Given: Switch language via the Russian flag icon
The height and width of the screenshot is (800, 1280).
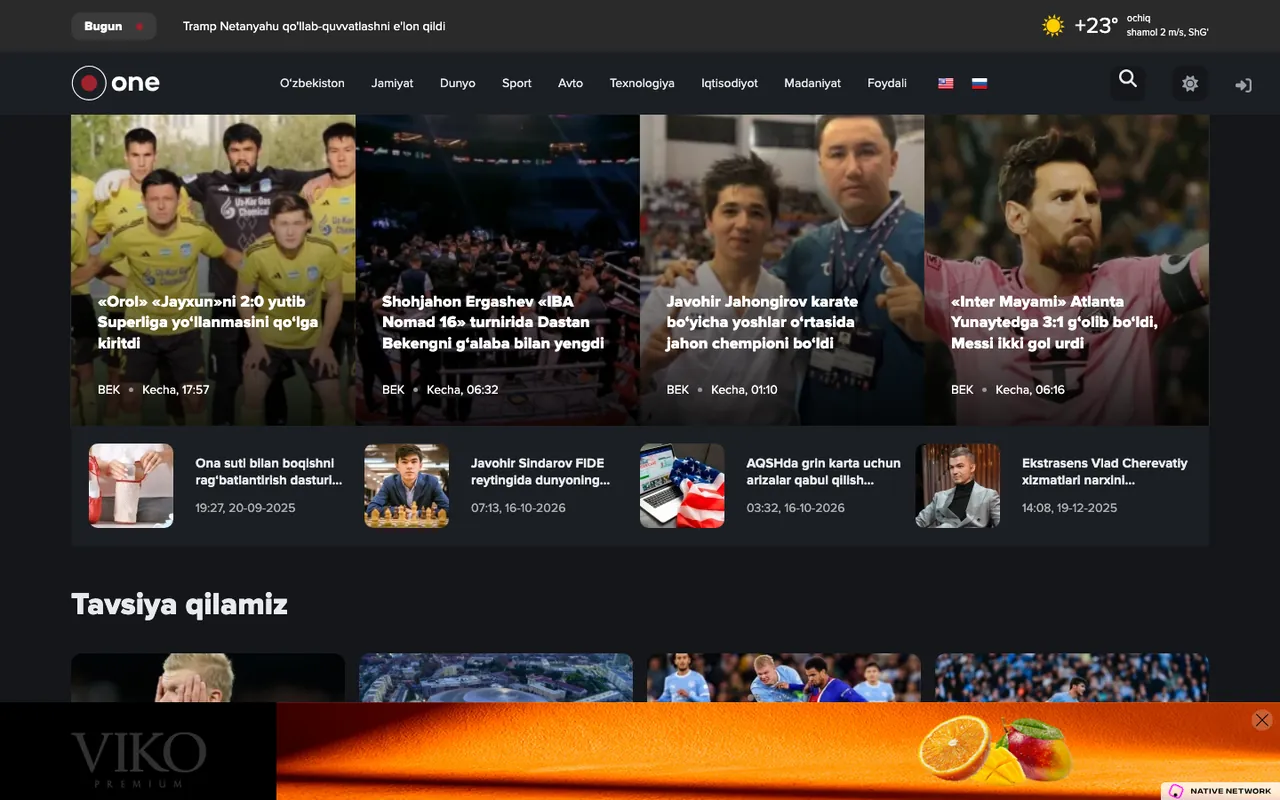Looking at the screenshot, I should [979, 84].
